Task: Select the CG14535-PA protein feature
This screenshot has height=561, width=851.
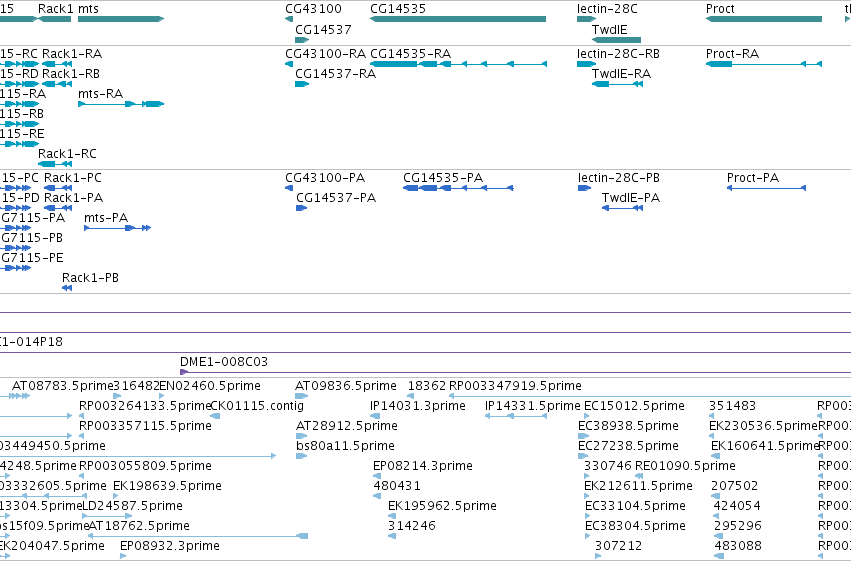Action: click(458, 188)
